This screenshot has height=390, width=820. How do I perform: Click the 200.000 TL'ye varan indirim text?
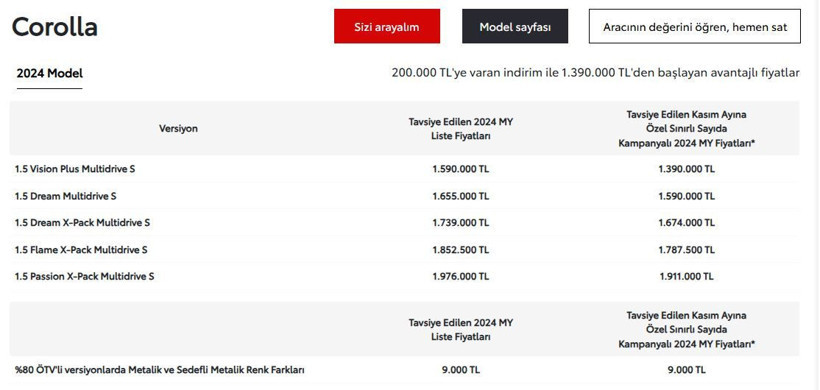point(595,73)
